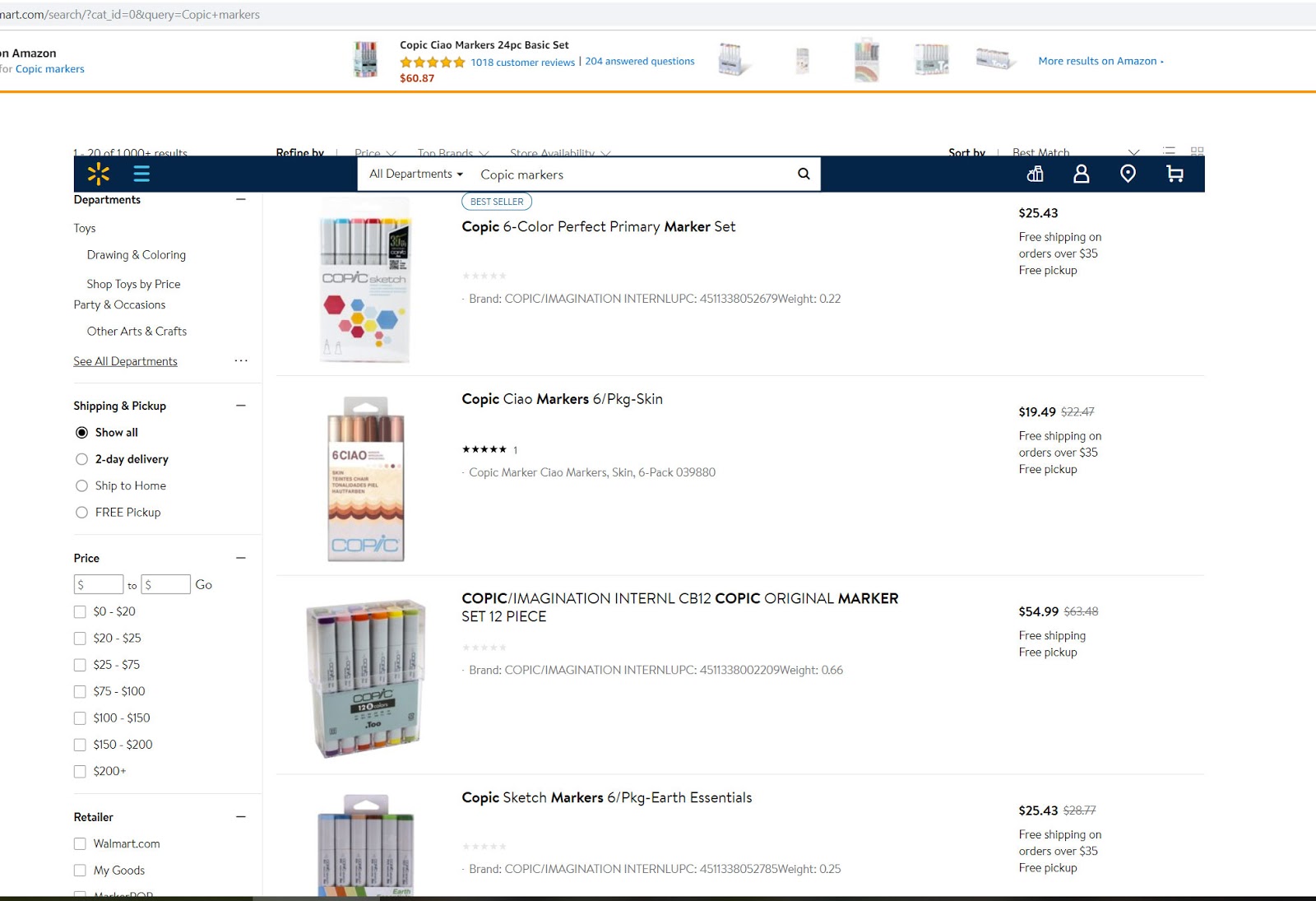Open Party & Occasions category

tap(119, 304)
